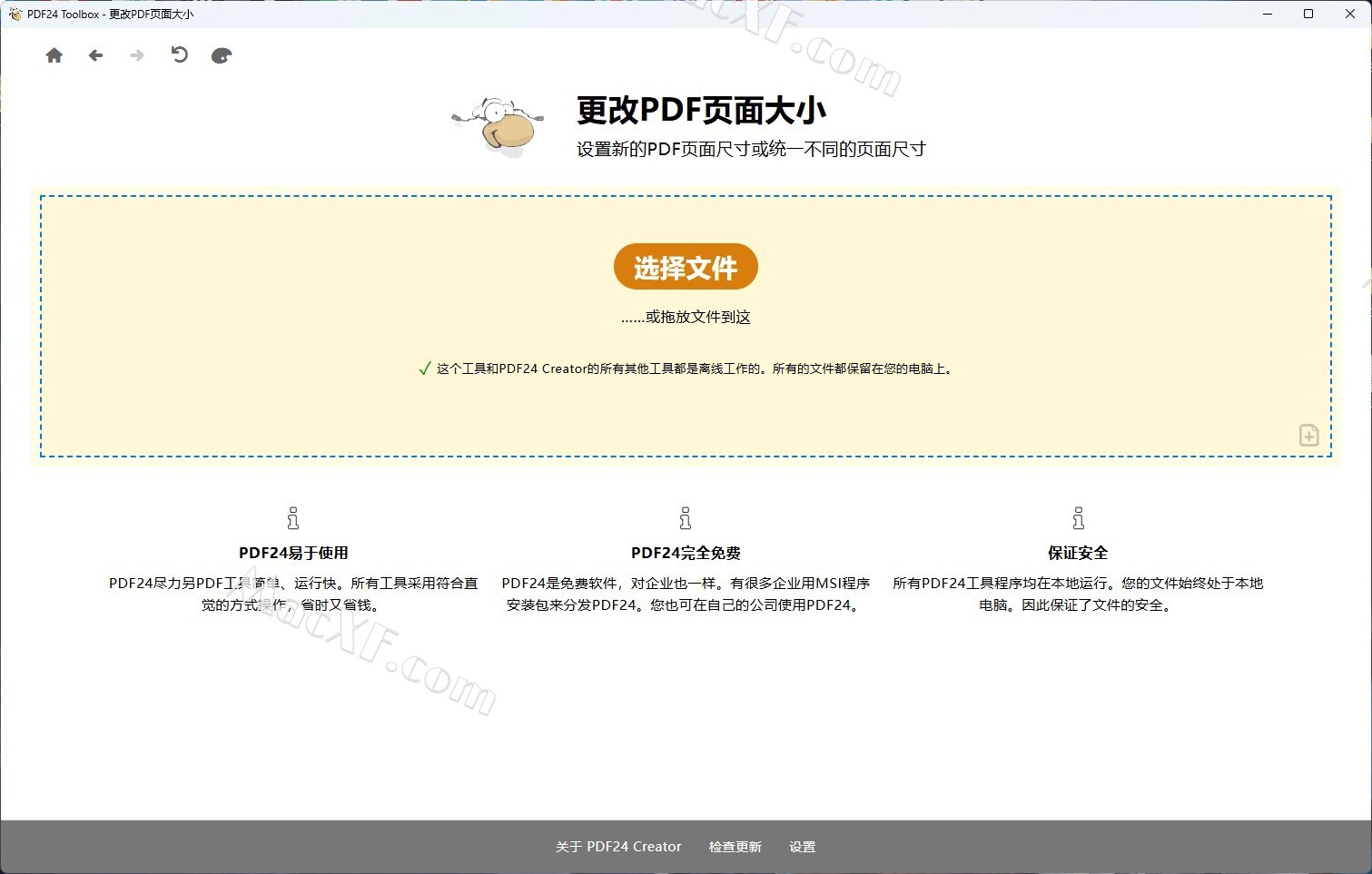Click the PDF24 app icon in title bar
The image size is (1372, 874).
[15, 14]
